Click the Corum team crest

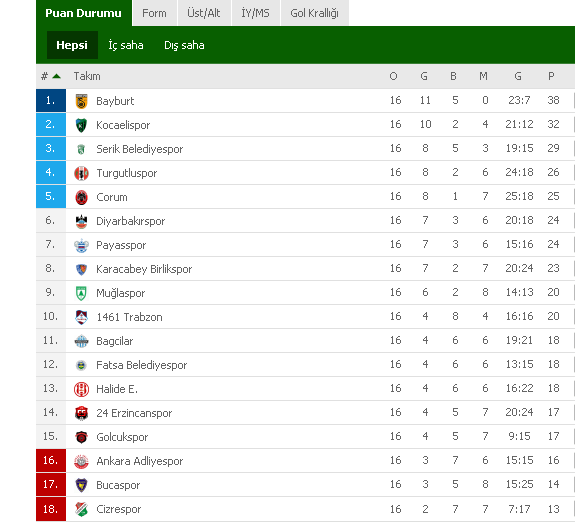81,198
